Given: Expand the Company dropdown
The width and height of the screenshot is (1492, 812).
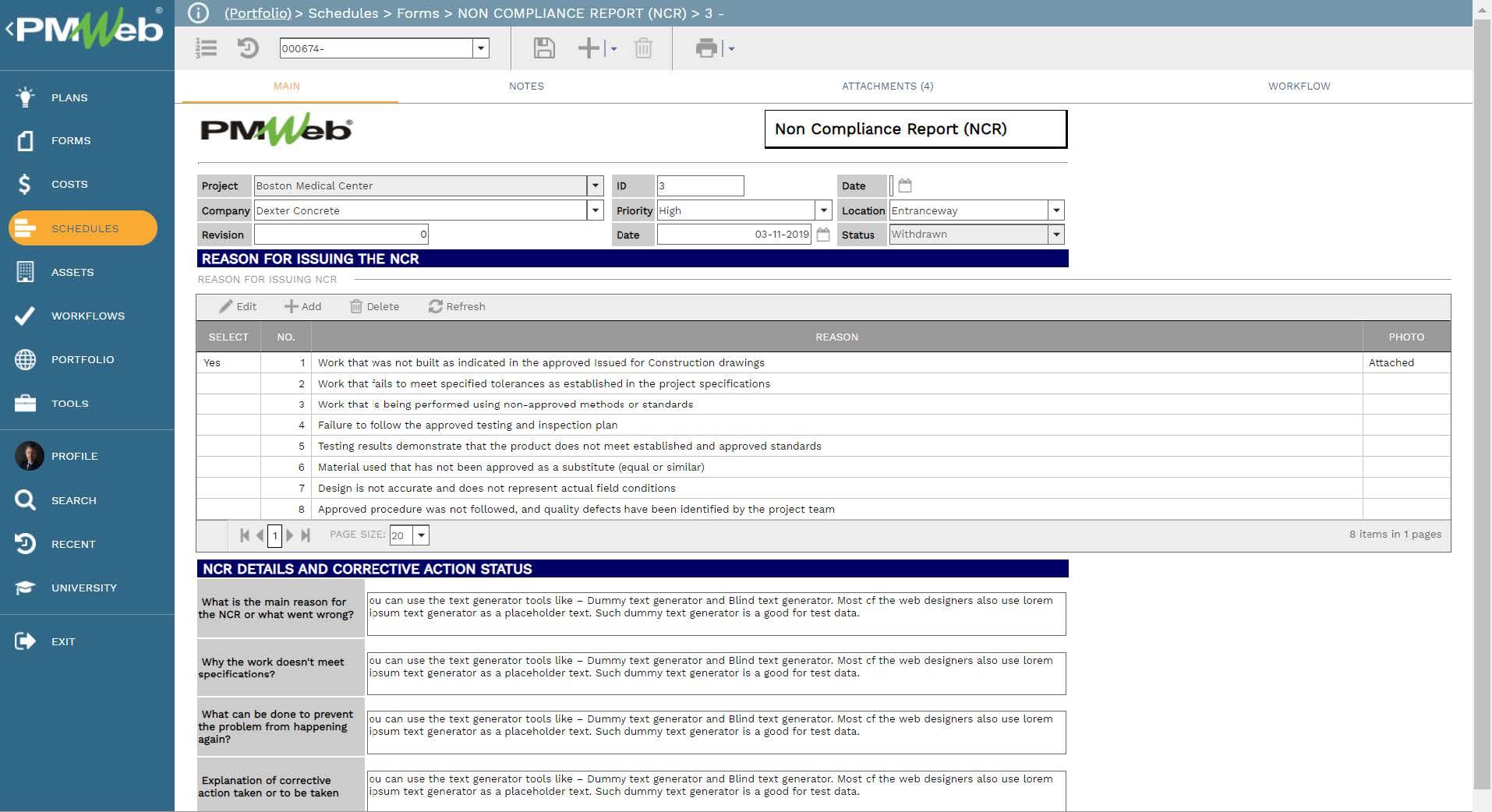Looking at the screenshot, I should tap(596, 210).
